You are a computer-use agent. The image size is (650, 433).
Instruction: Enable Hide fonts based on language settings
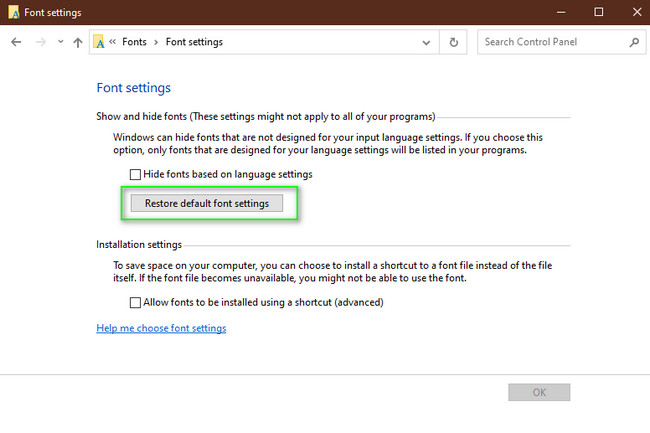[135, 174]
